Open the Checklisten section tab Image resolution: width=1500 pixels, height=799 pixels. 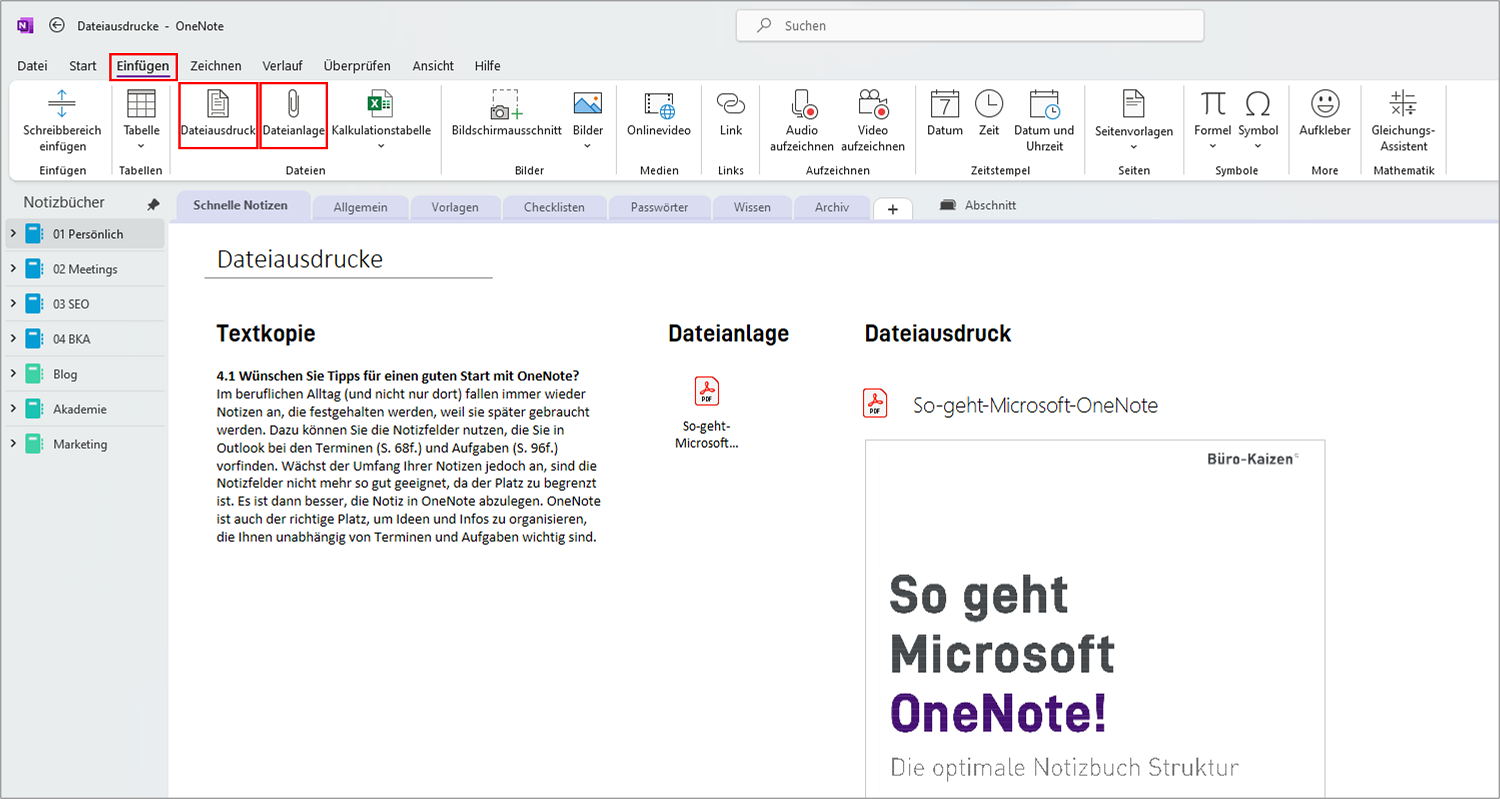point(555,207)
